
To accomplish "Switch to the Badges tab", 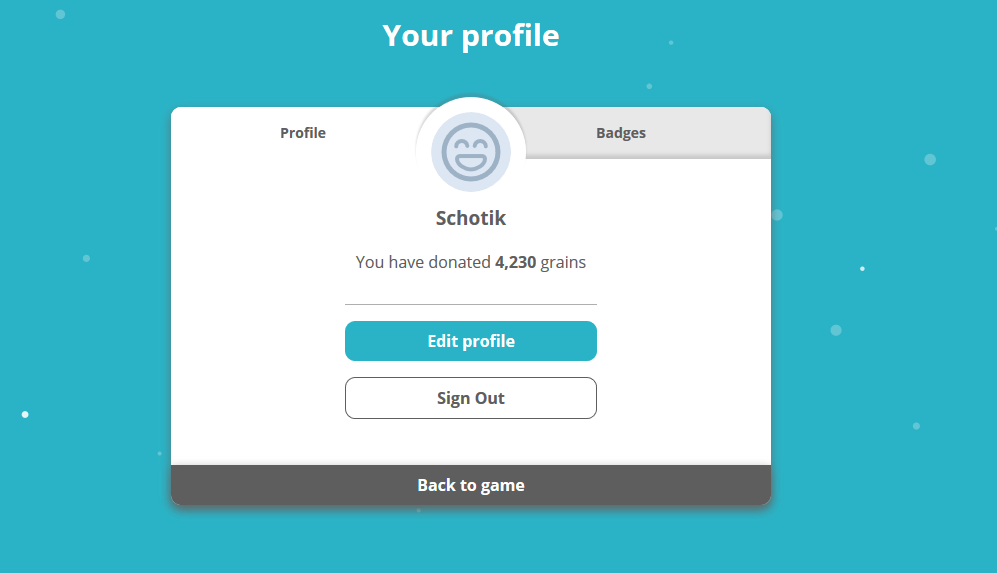I will [x=620, y=133].
